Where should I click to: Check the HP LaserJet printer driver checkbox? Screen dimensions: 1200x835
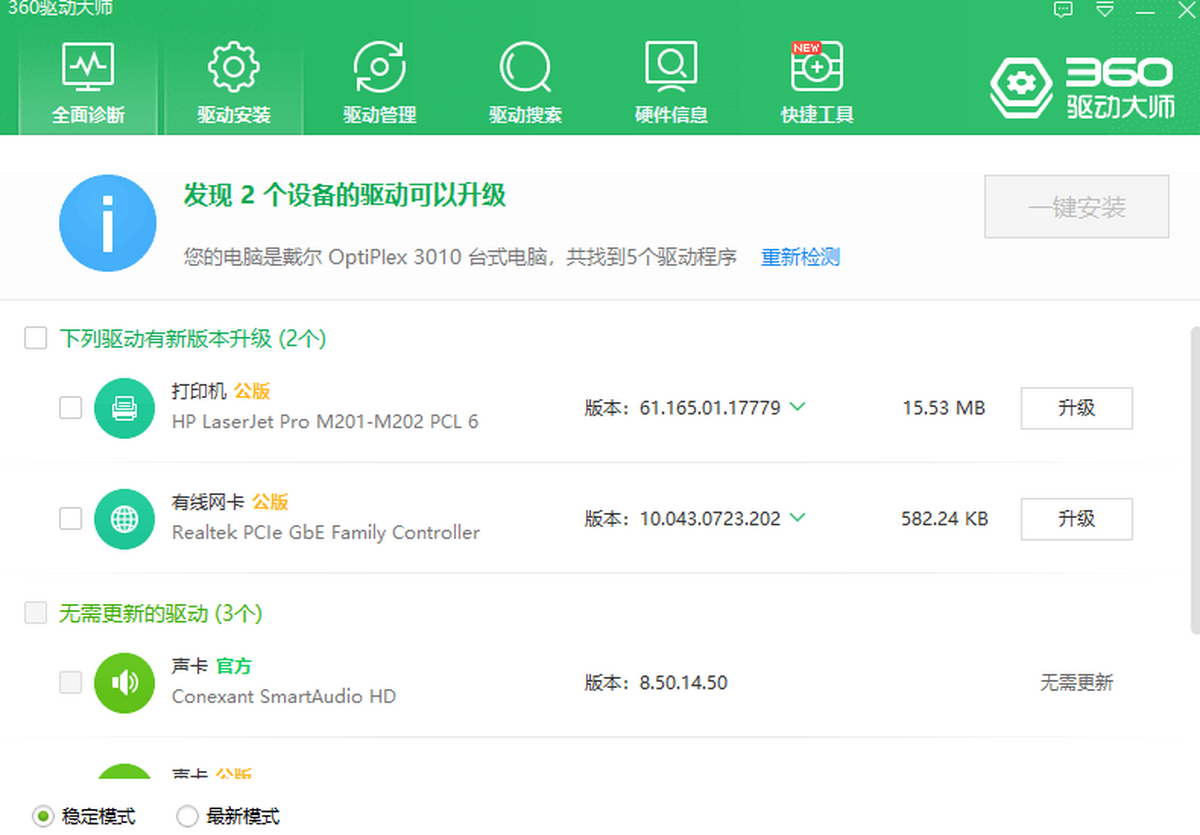(70, 408)
